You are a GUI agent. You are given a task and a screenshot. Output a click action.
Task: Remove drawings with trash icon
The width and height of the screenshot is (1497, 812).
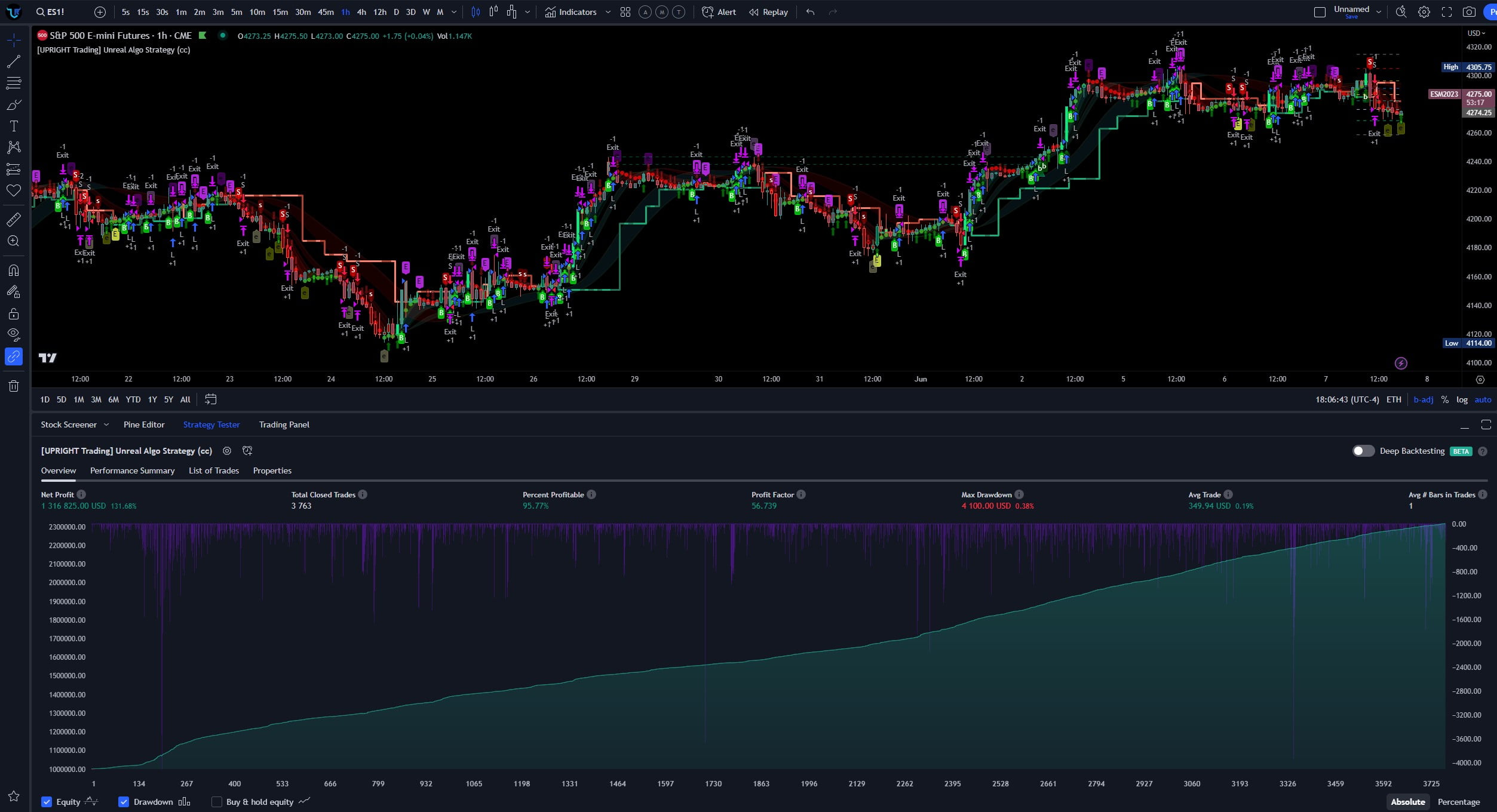(14, 386)
